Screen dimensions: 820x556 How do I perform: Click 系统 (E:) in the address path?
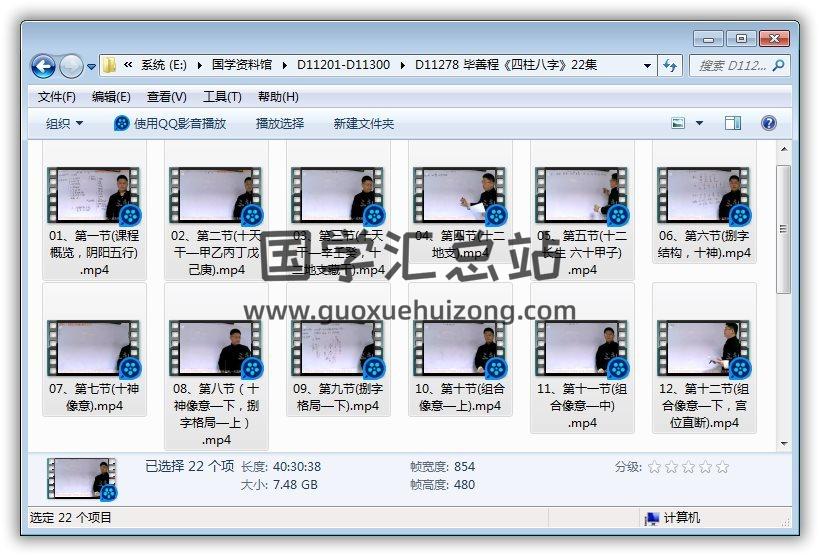(164, 65)
